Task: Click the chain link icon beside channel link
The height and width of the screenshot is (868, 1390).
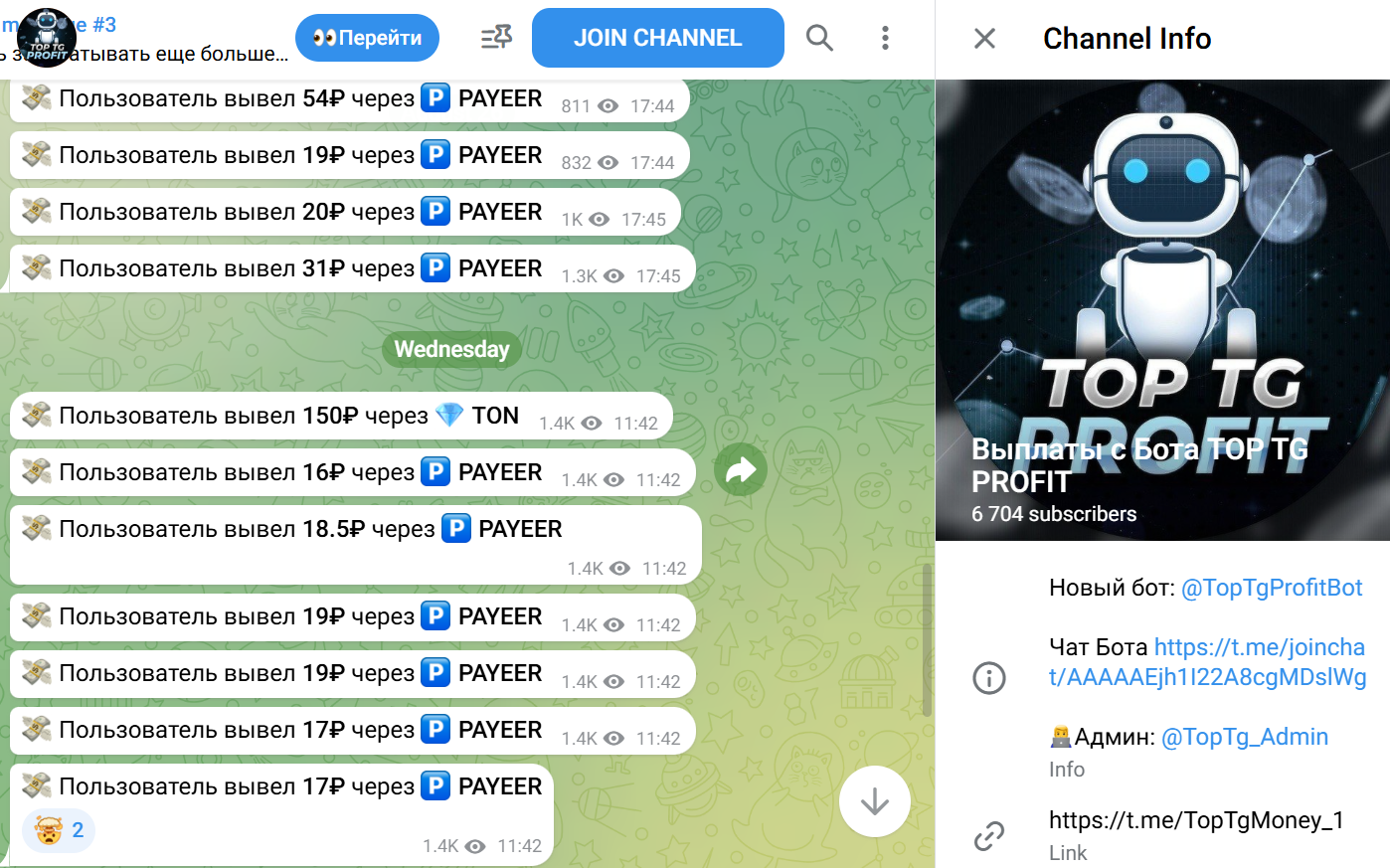Action: (x=989, y=835)
